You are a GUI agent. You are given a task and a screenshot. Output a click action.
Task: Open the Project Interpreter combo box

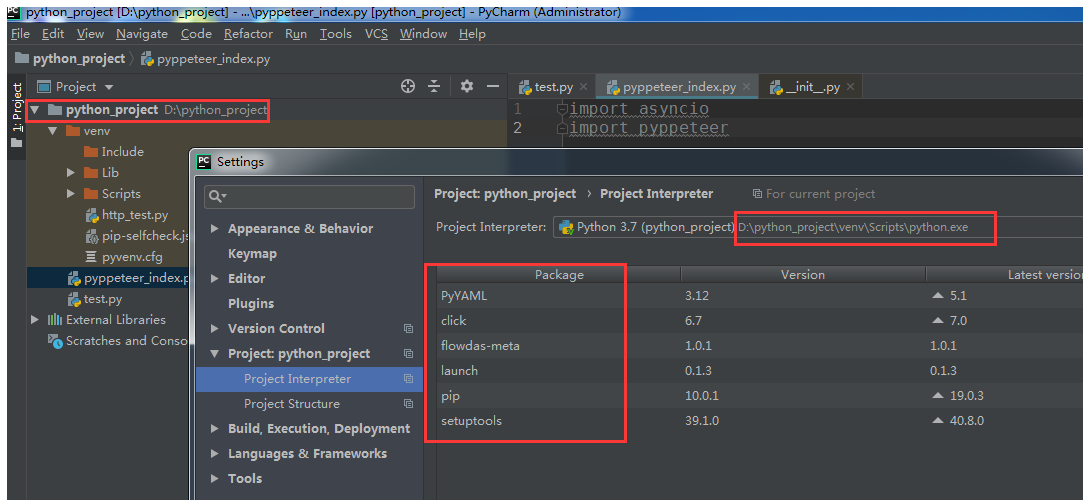818,227
